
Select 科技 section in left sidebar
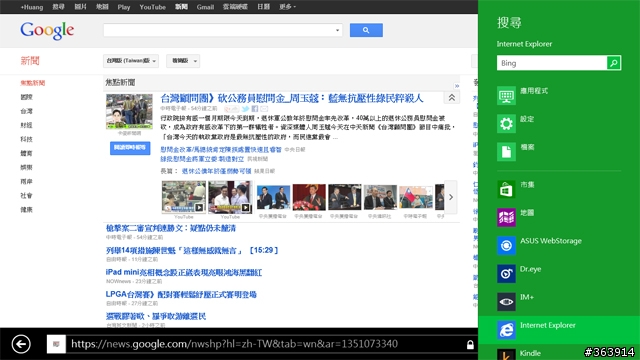point(27,139)
